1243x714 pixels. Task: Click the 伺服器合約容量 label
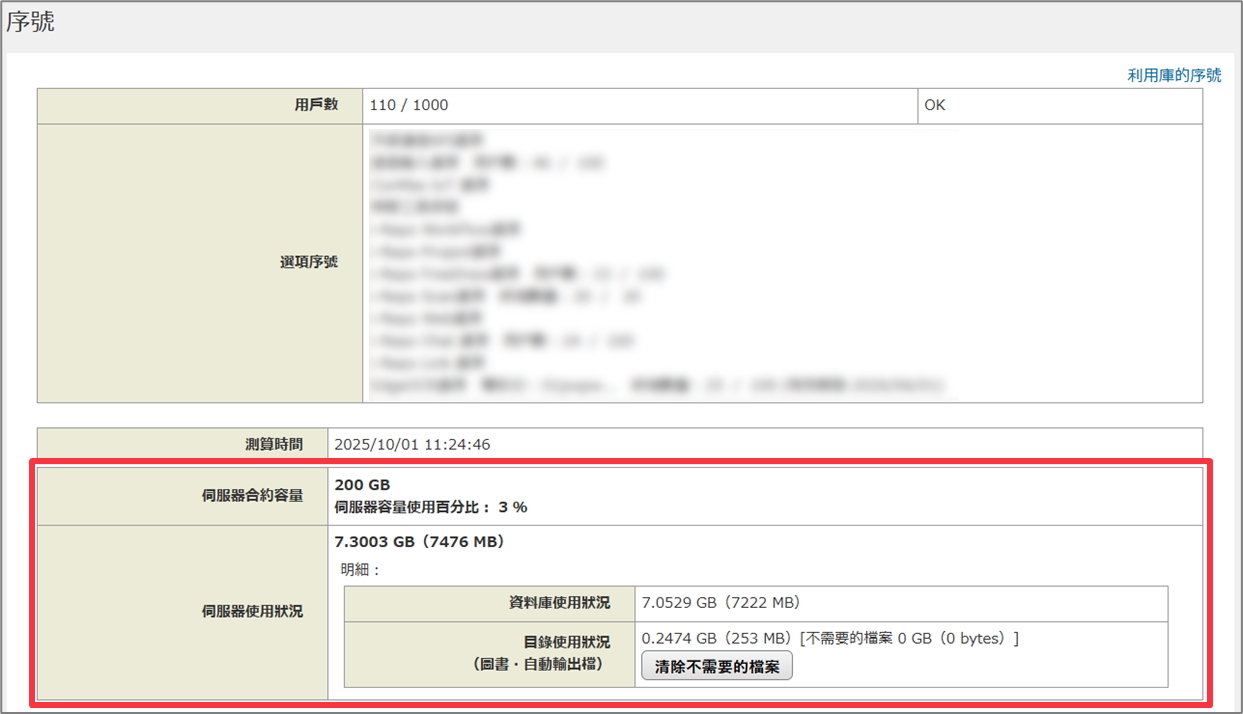[x=252, y=495]
